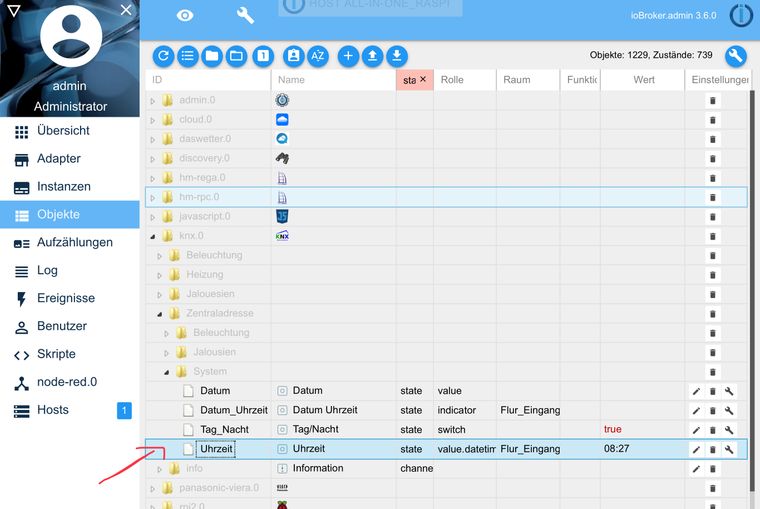Viewport: 760px width, 509px height.
Task: Open settings wrench for Datum_Uhrzeit row
Action: [729, 411]
